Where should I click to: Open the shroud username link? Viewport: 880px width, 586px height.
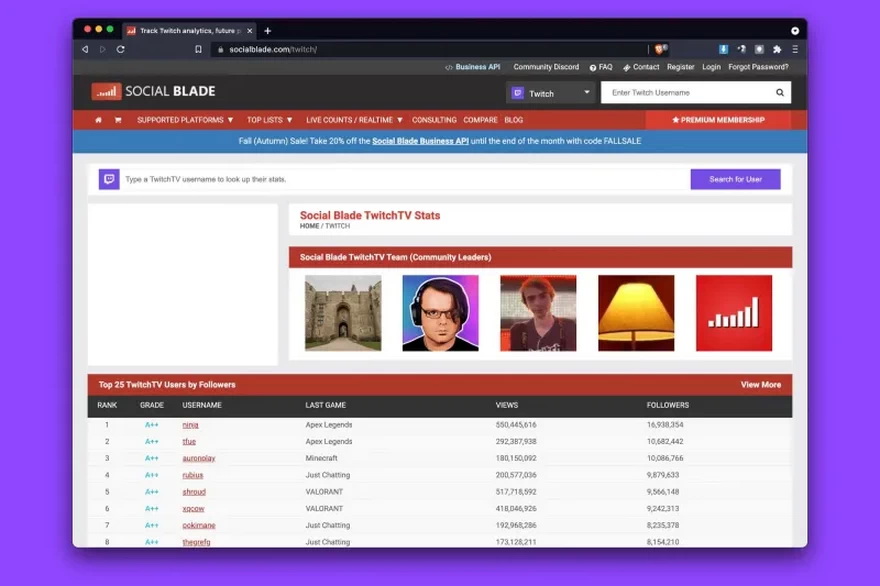194,492
